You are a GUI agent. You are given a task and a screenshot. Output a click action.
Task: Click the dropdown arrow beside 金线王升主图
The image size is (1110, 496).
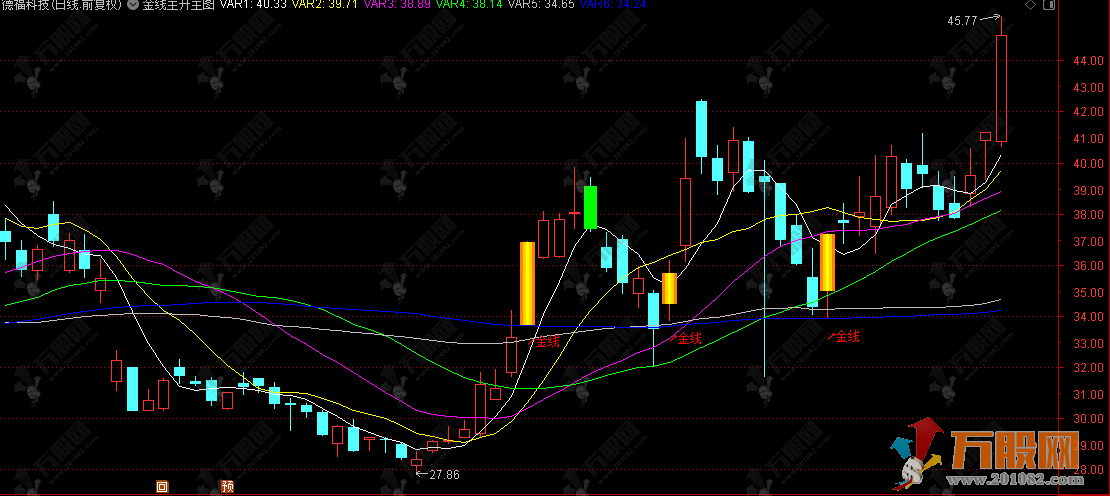click(x=133, y=6)
